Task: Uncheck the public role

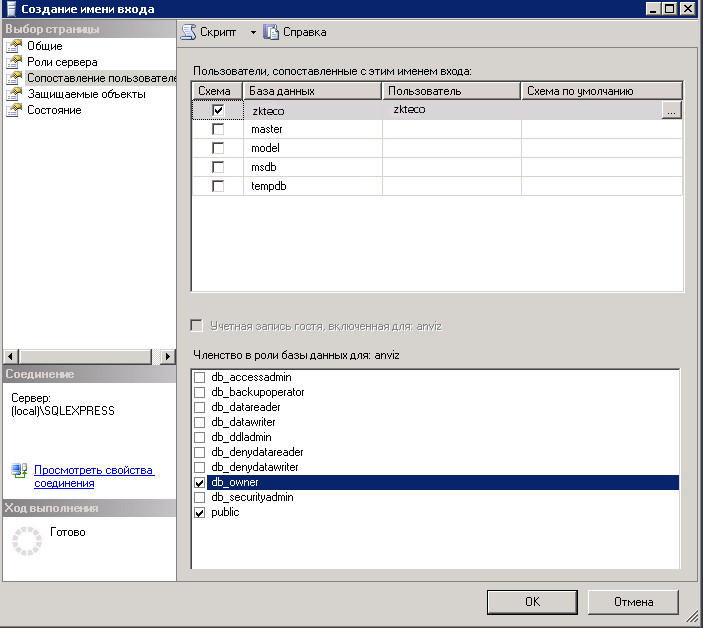Action: click(x=200, y=512)
